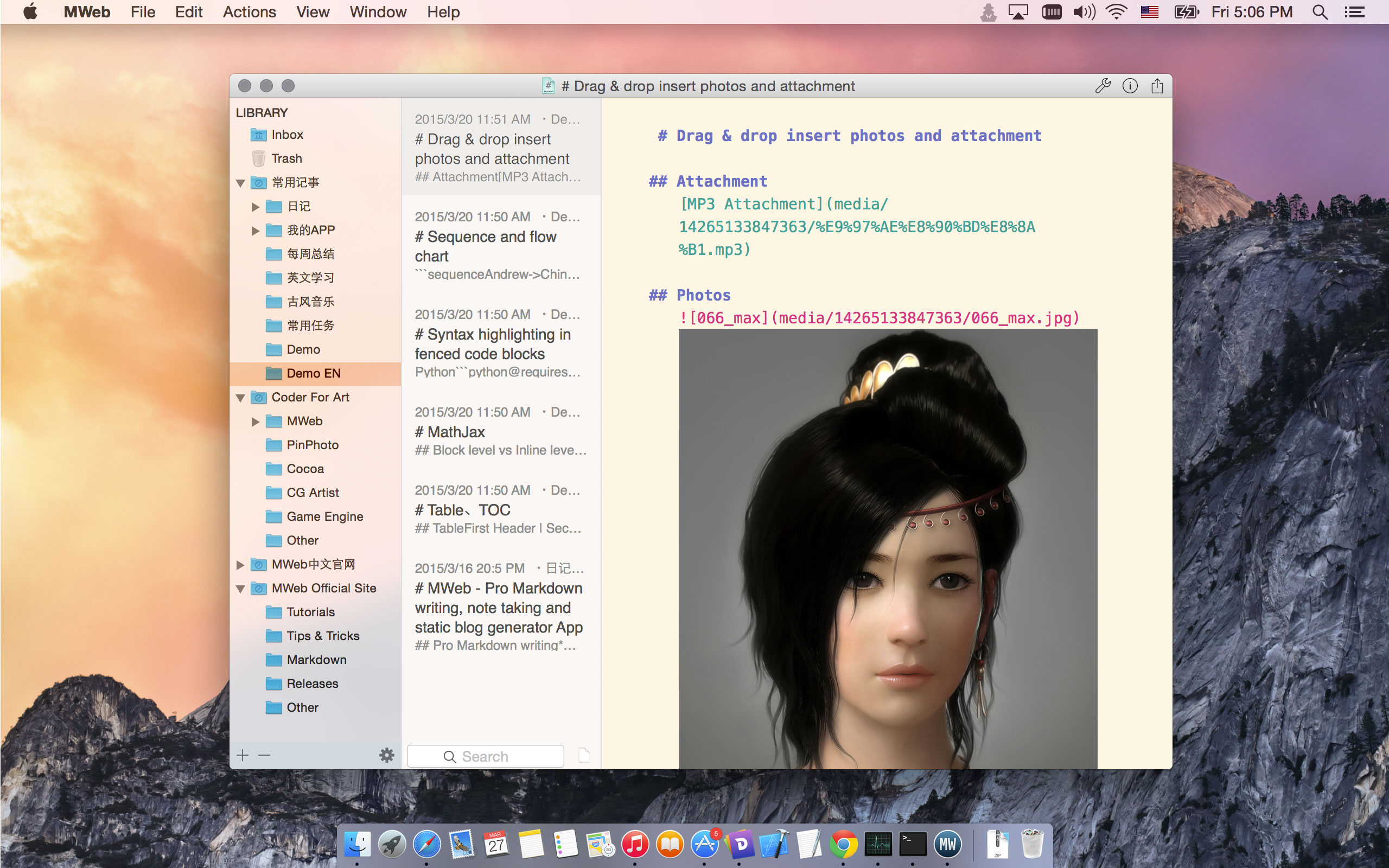Open the Actions menu

(249, 12)
